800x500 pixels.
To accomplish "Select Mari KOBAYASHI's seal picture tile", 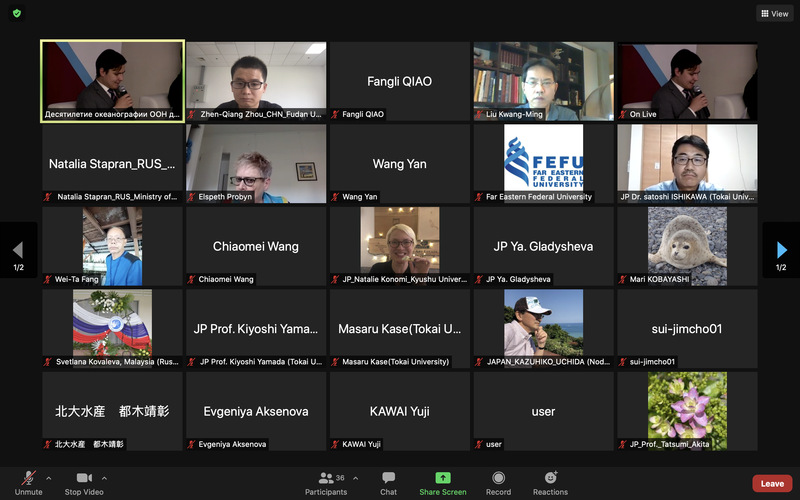I will tap(686, 245).
